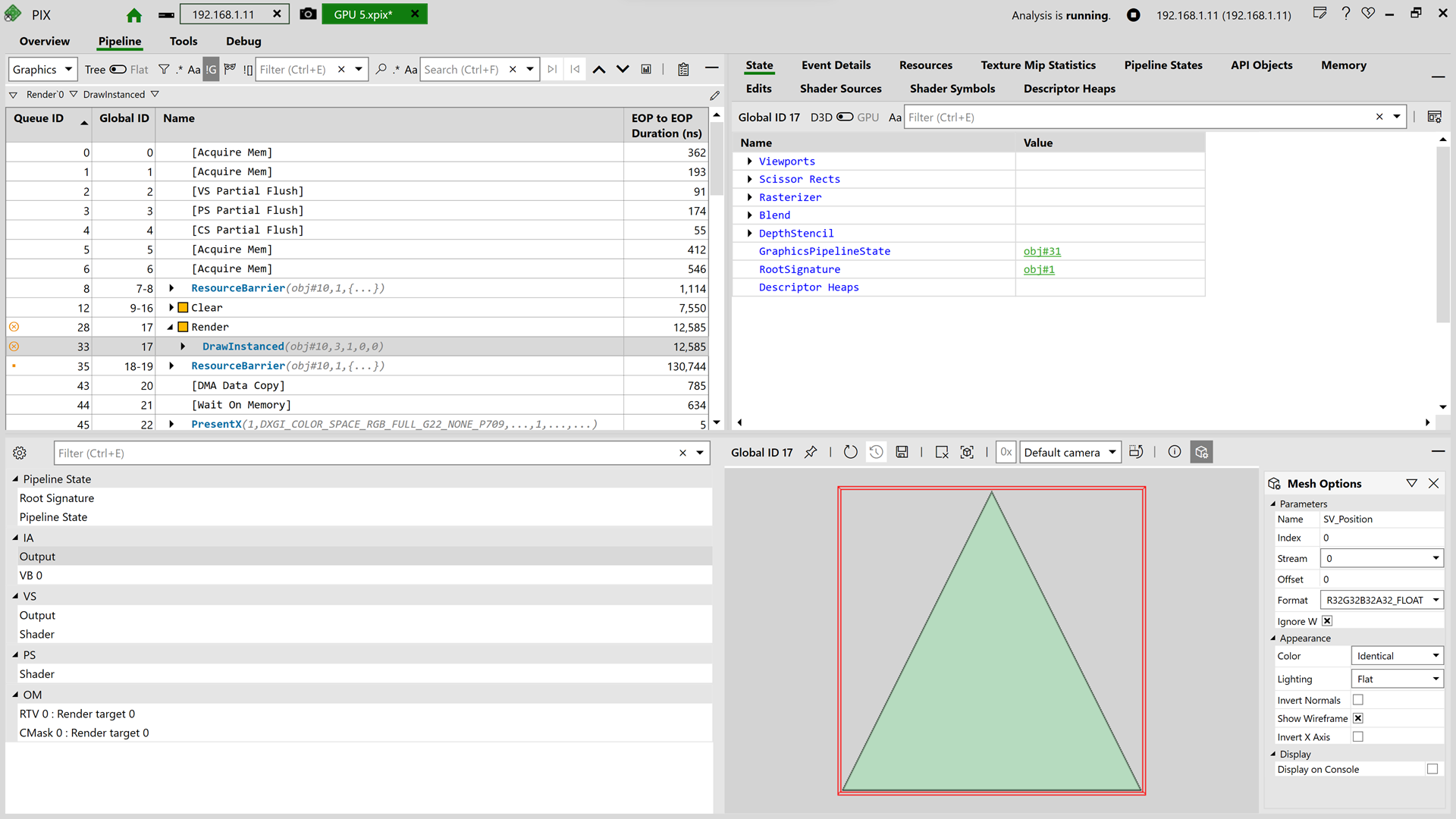Click the GPU 5.xpix* capture tab

pyautogui.click(x=375, y=14)
